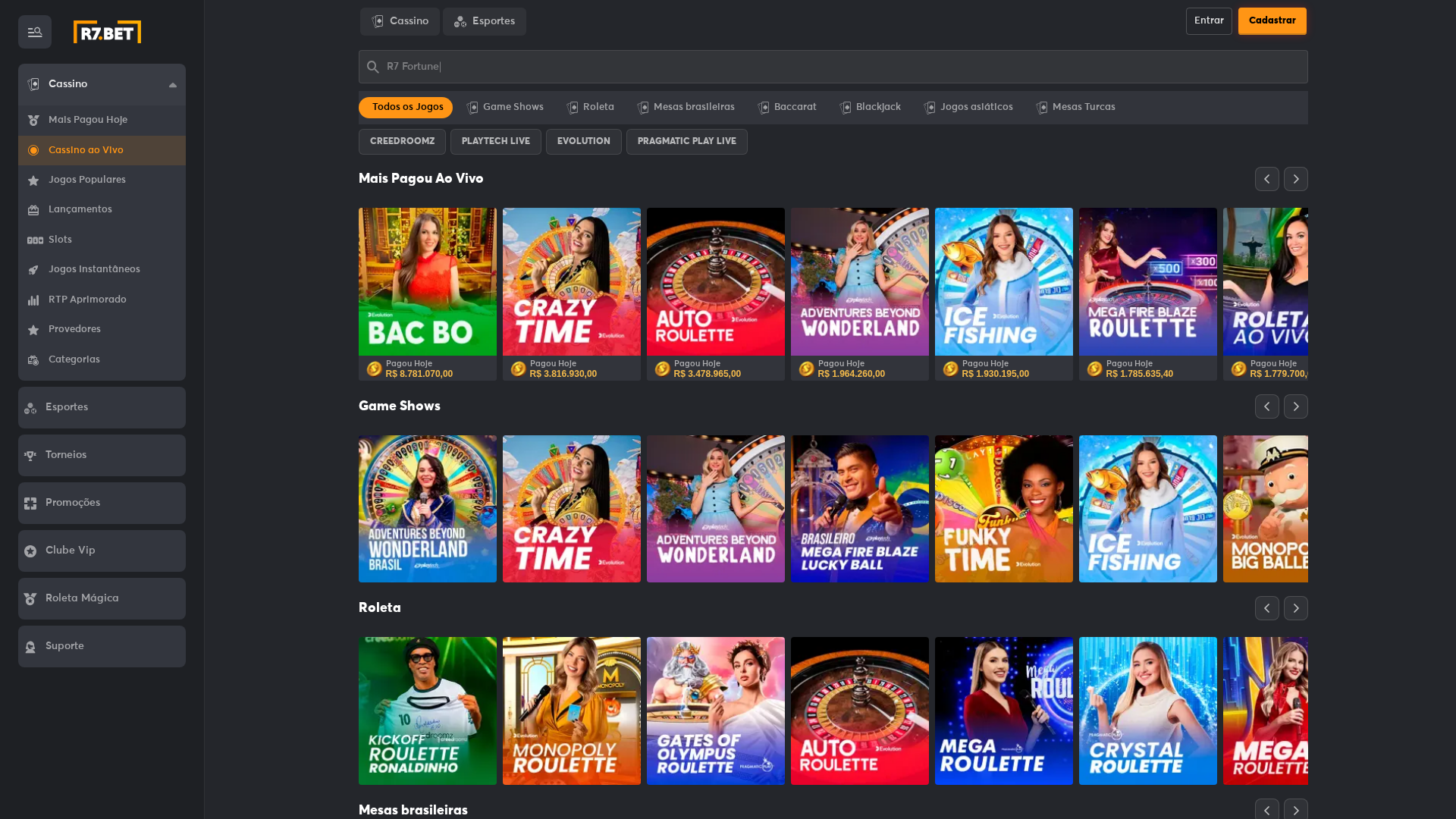Click the search magnifier icon
The width and height of the screenshot is (1456, 819).
[372, 67]
